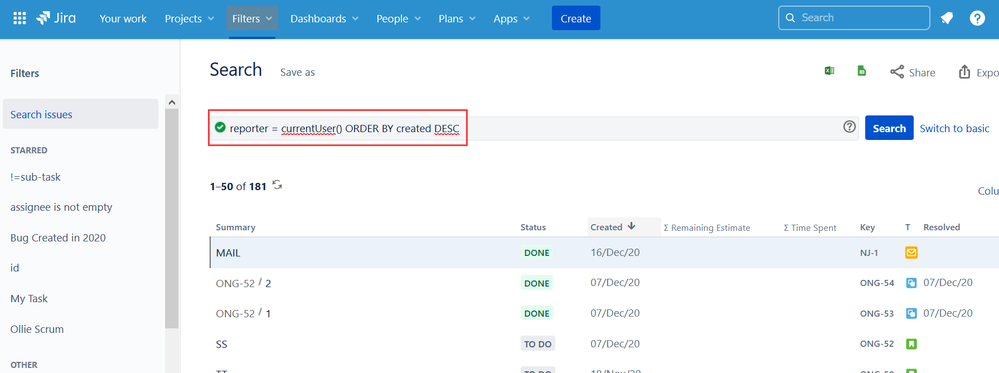The image size is (999, 373).
Task: Open the app switcher grid icon
Action: click(20, 18)
